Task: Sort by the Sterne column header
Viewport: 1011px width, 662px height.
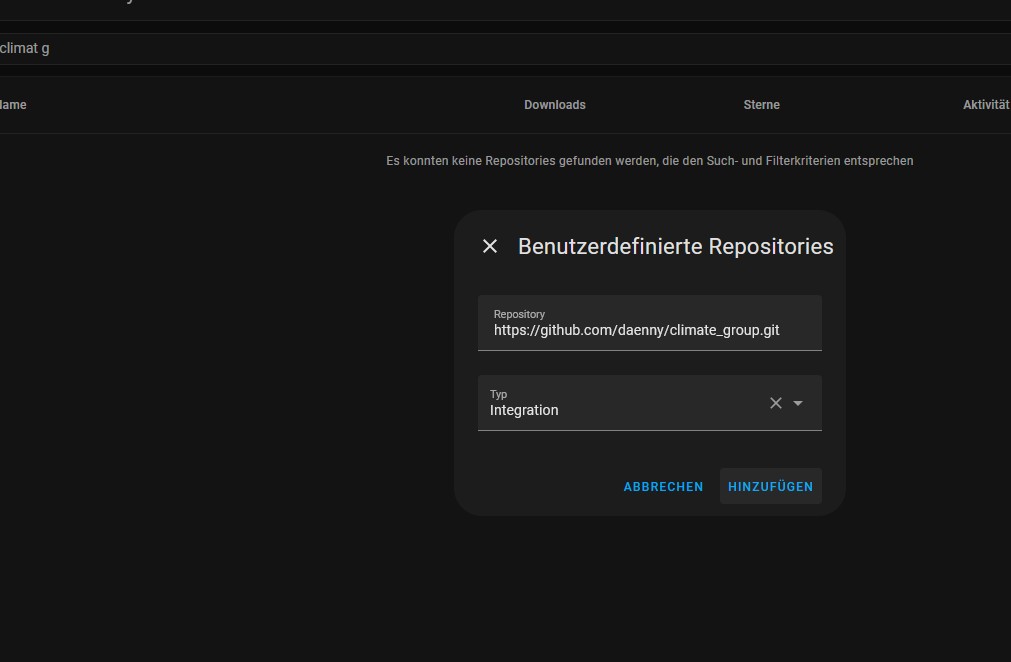Action: [x=761, y=104]
